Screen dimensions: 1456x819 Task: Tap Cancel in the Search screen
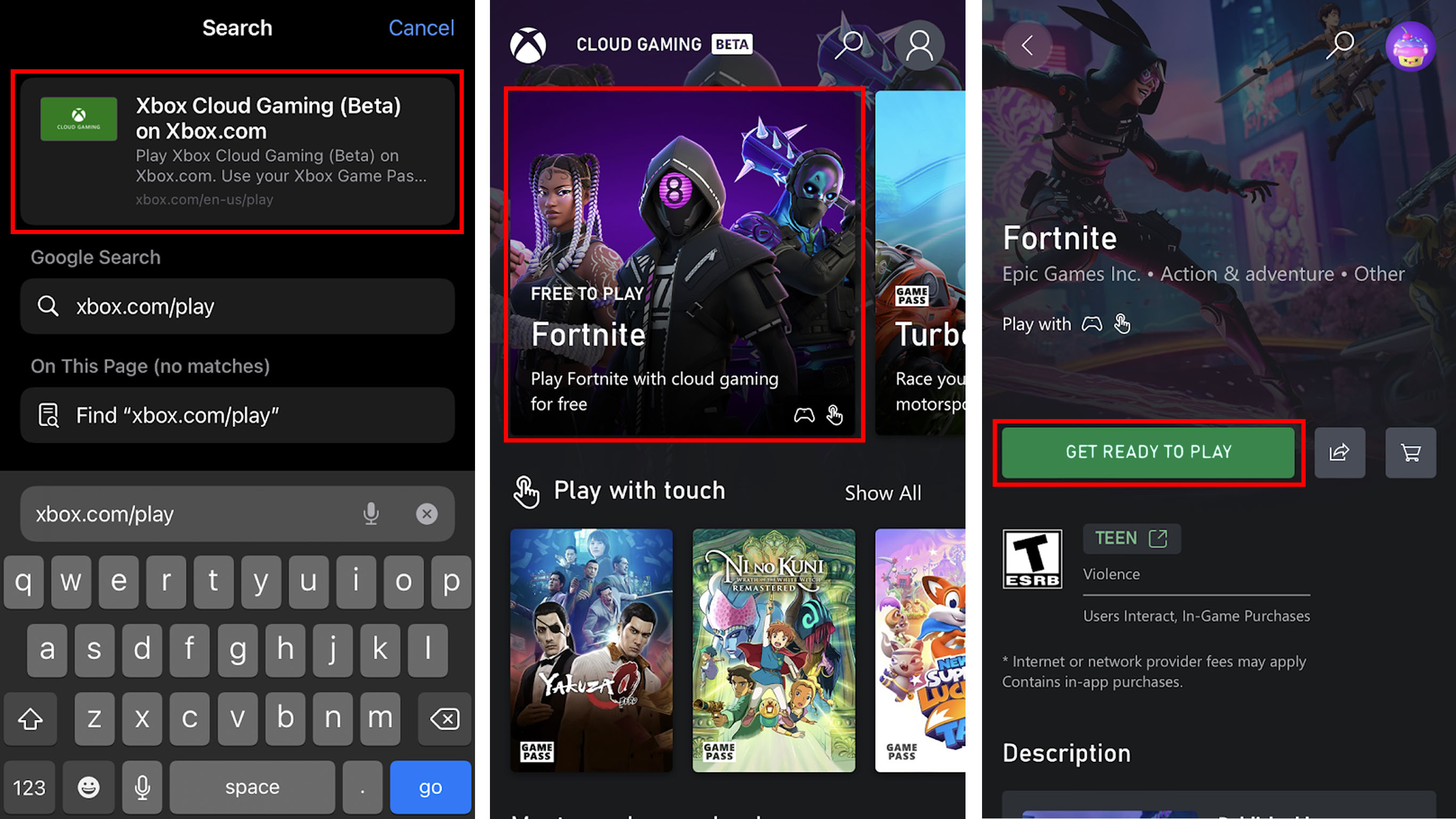click(421, 28)
